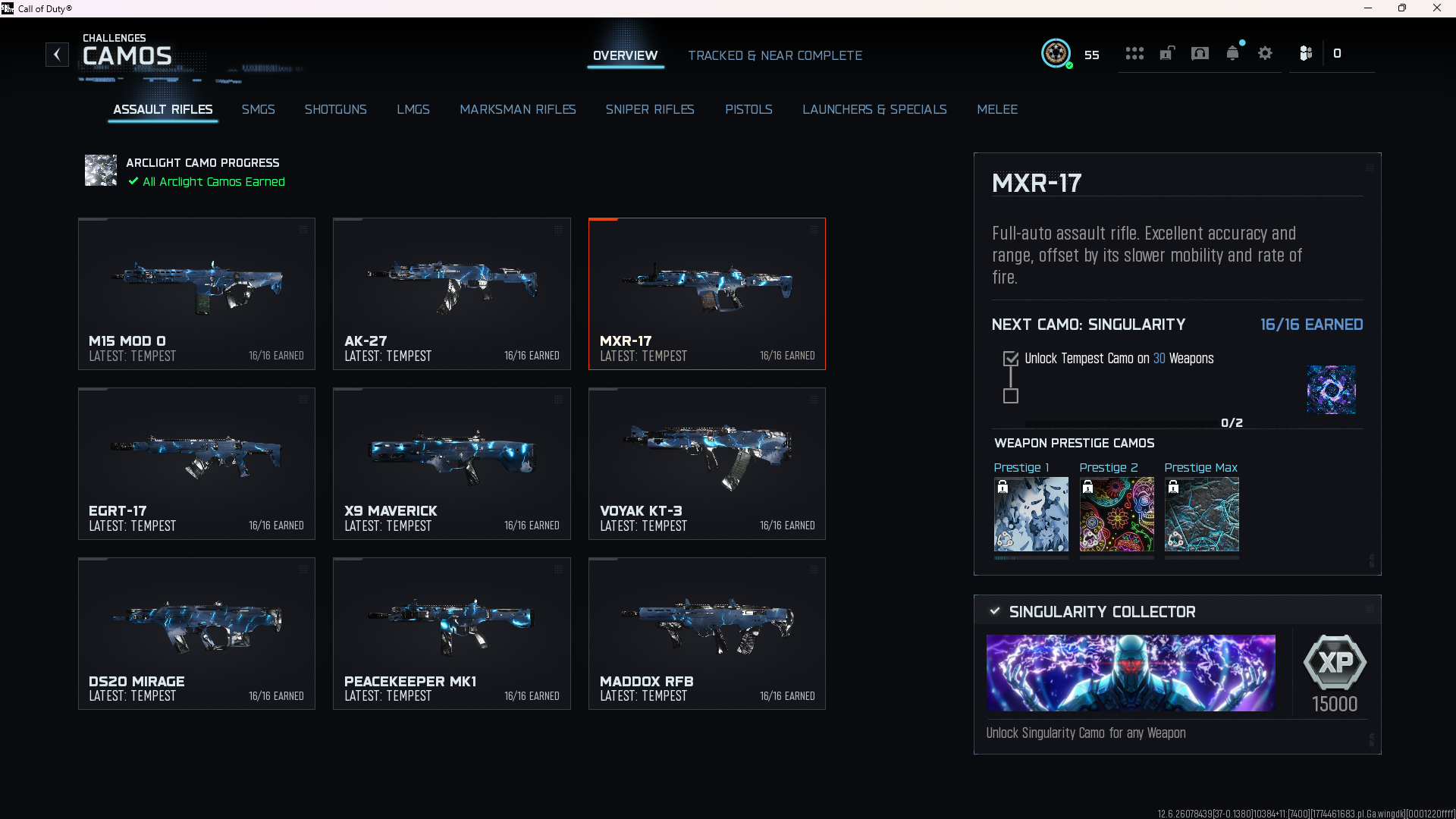
Task: Select the VOYAK KT-3 weapon card
Action: click(706, 463)
